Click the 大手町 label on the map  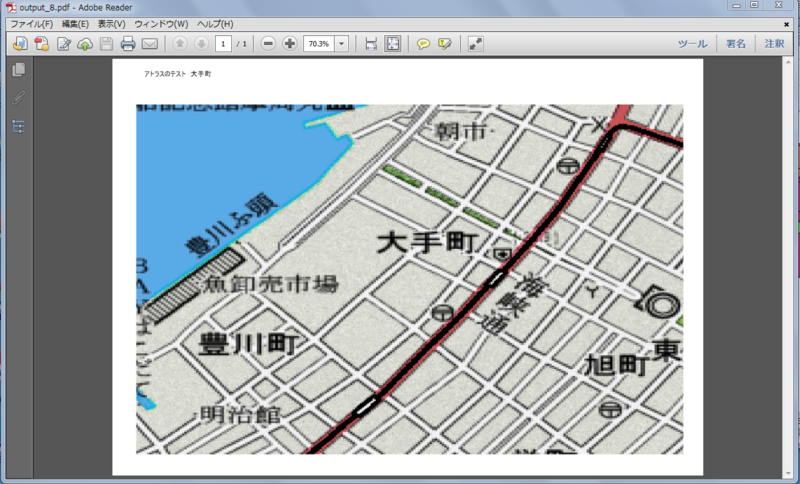tap(428, 243)
